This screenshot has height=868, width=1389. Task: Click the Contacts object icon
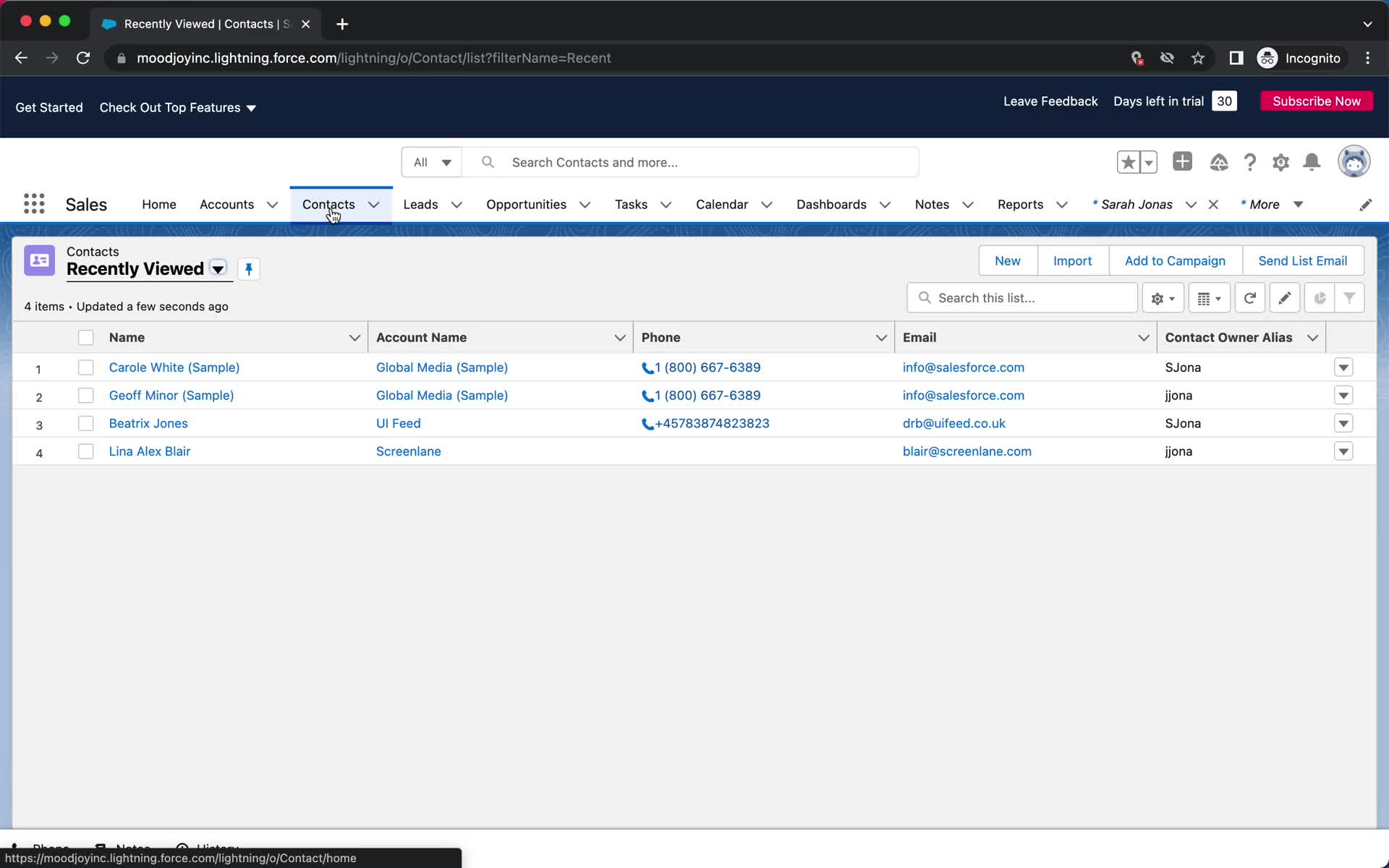point(39,260)
